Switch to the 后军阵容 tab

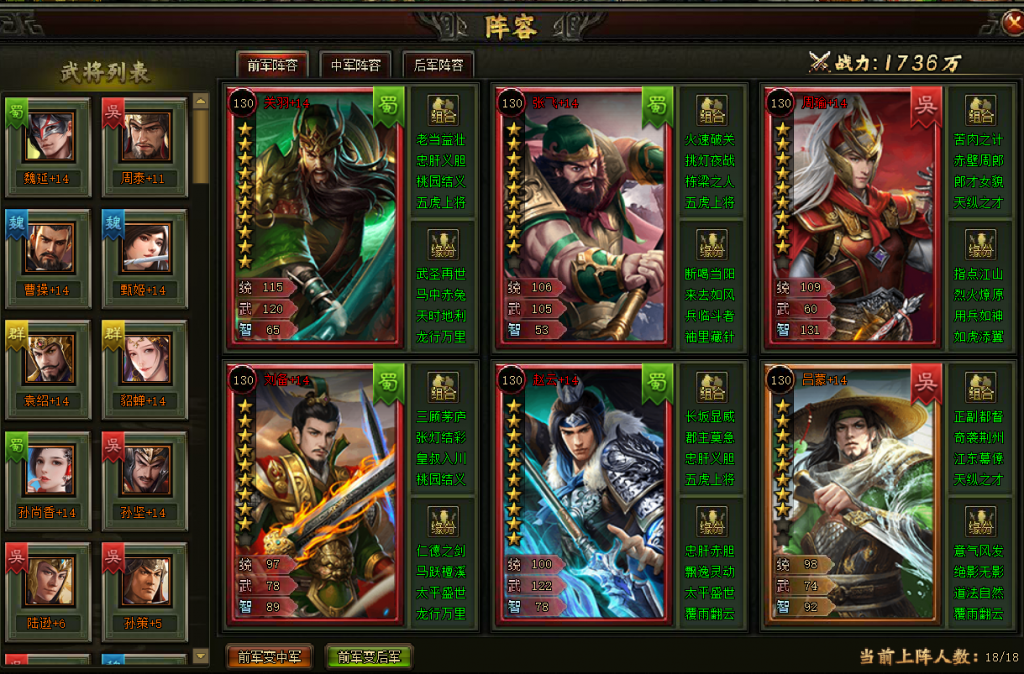[438, 65]
